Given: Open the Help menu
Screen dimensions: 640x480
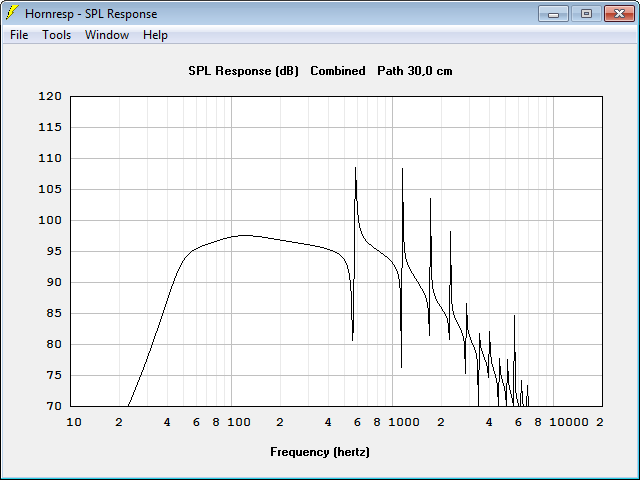Looking at the screenshot, I should pyautogui.click(x=155, y=35).
